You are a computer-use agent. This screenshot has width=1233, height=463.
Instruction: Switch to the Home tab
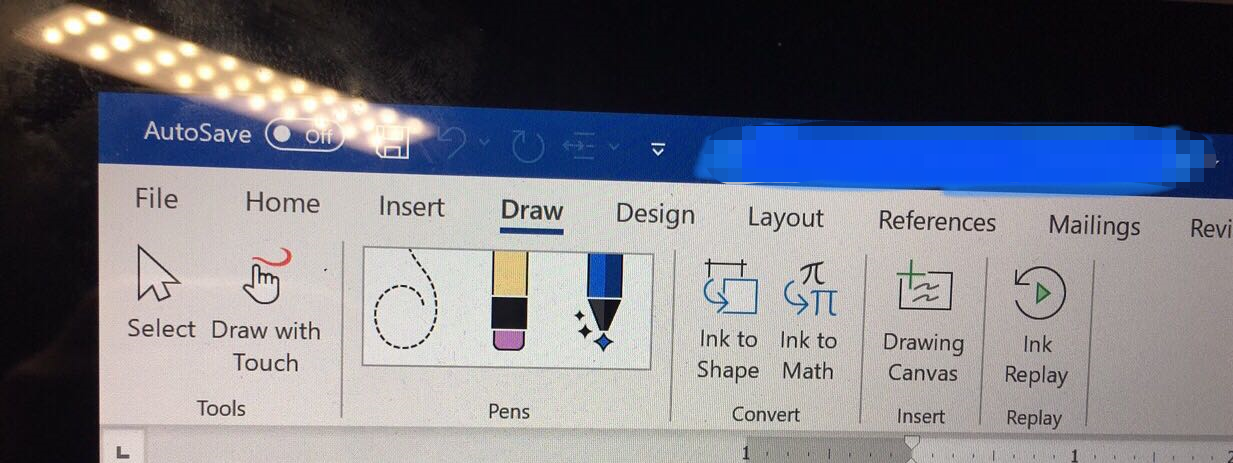pyautogui.click(x=282, y=203)
